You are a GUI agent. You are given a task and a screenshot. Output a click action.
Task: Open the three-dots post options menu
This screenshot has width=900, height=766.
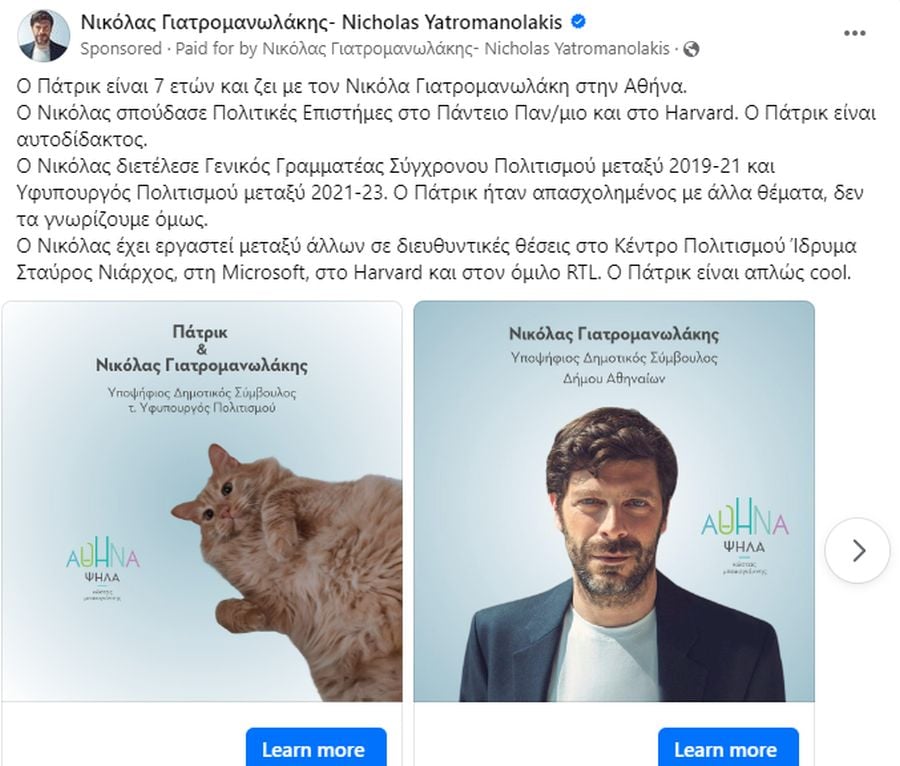click(x=854, y=33)
